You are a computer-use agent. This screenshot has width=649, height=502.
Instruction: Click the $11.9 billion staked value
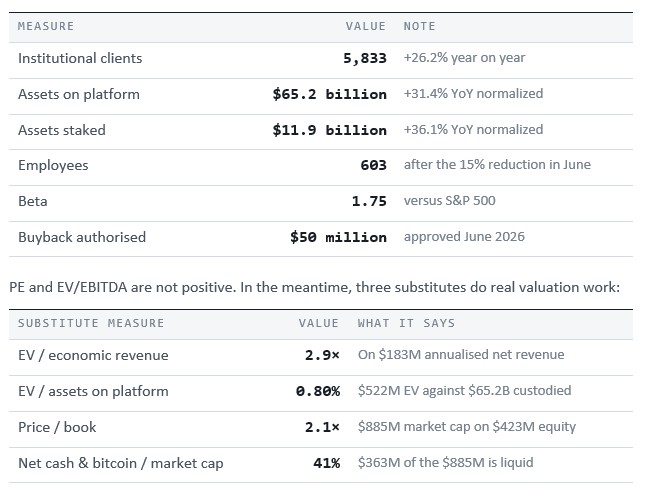pyautogui.click(x=329, y=130)
